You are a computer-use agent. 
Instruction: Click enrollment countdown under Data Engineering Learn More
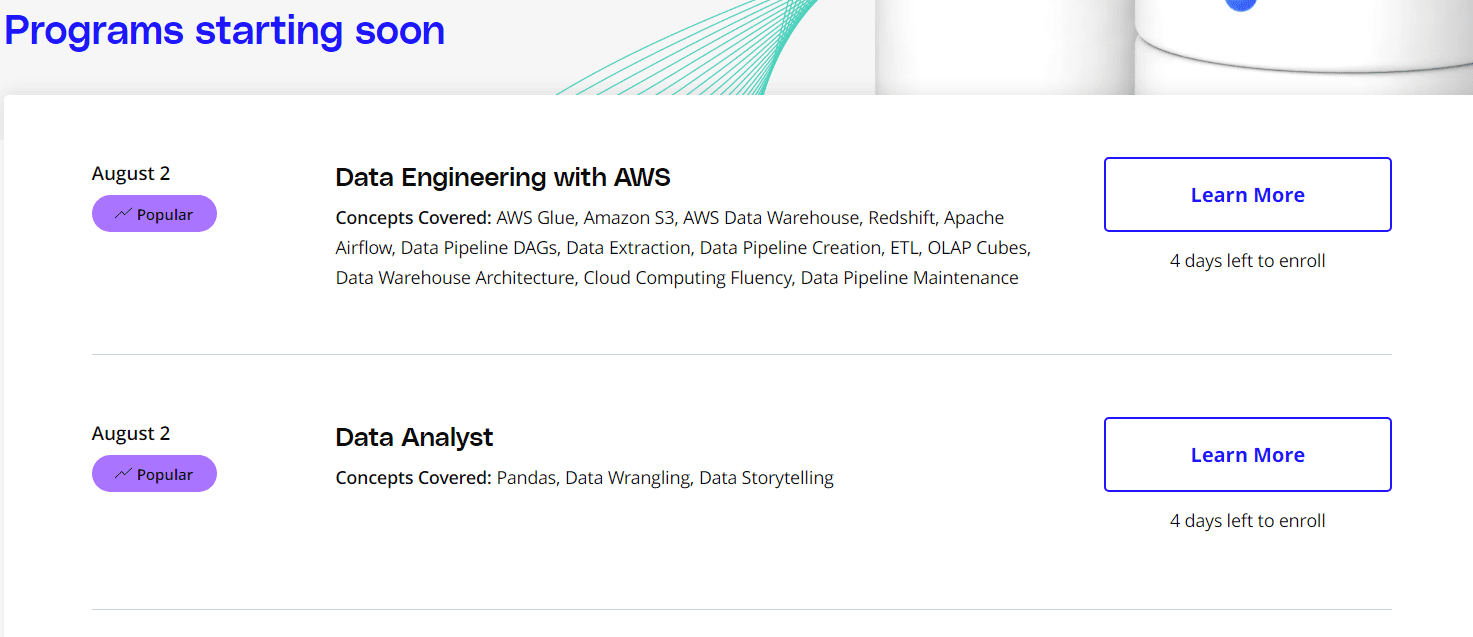click(1247, 261)
